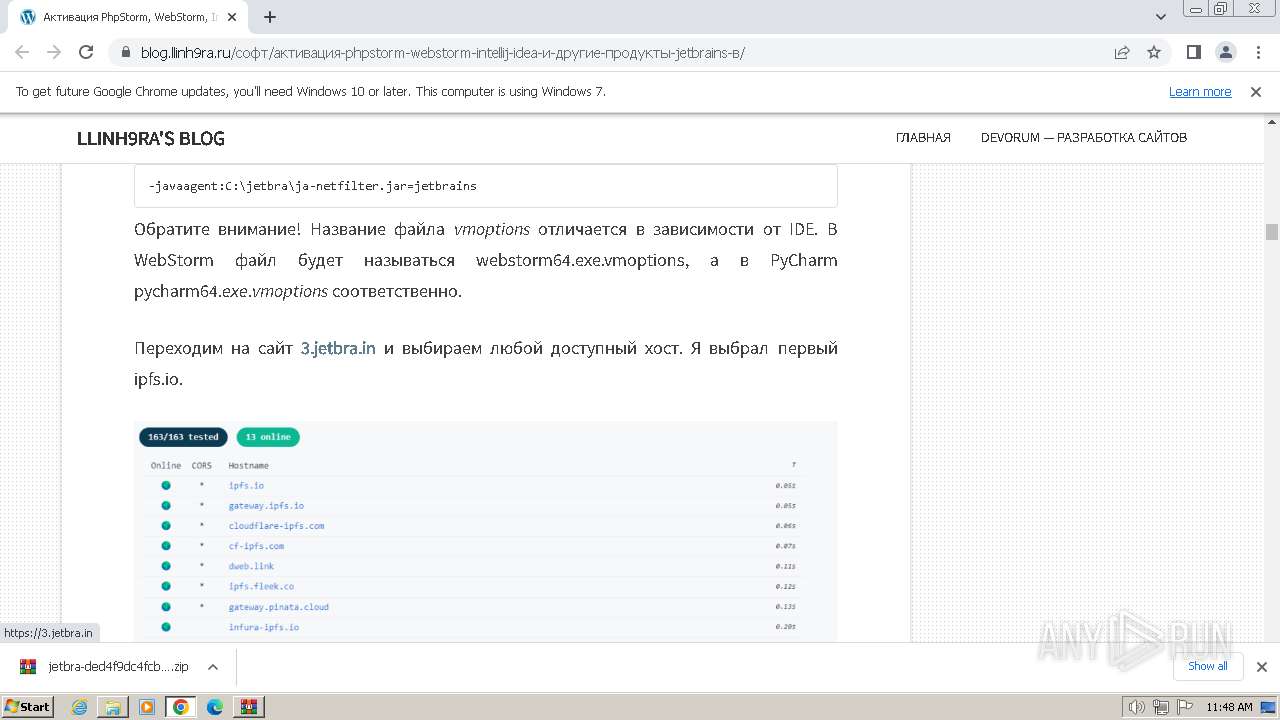The height and width of the screenshot is (720, 1280).
Task: Click the 163/163 tested badge
Action: pyautogui.click(x=183, y=437)
